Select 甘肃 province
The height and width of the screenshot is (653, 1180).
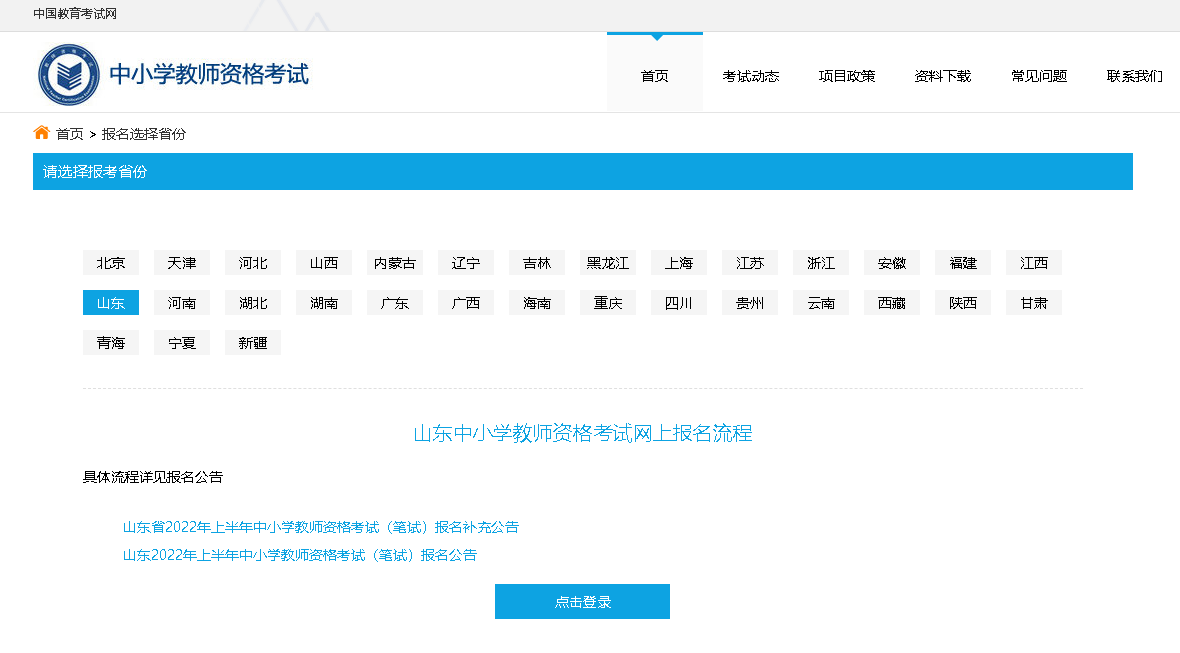[1034, 303]
